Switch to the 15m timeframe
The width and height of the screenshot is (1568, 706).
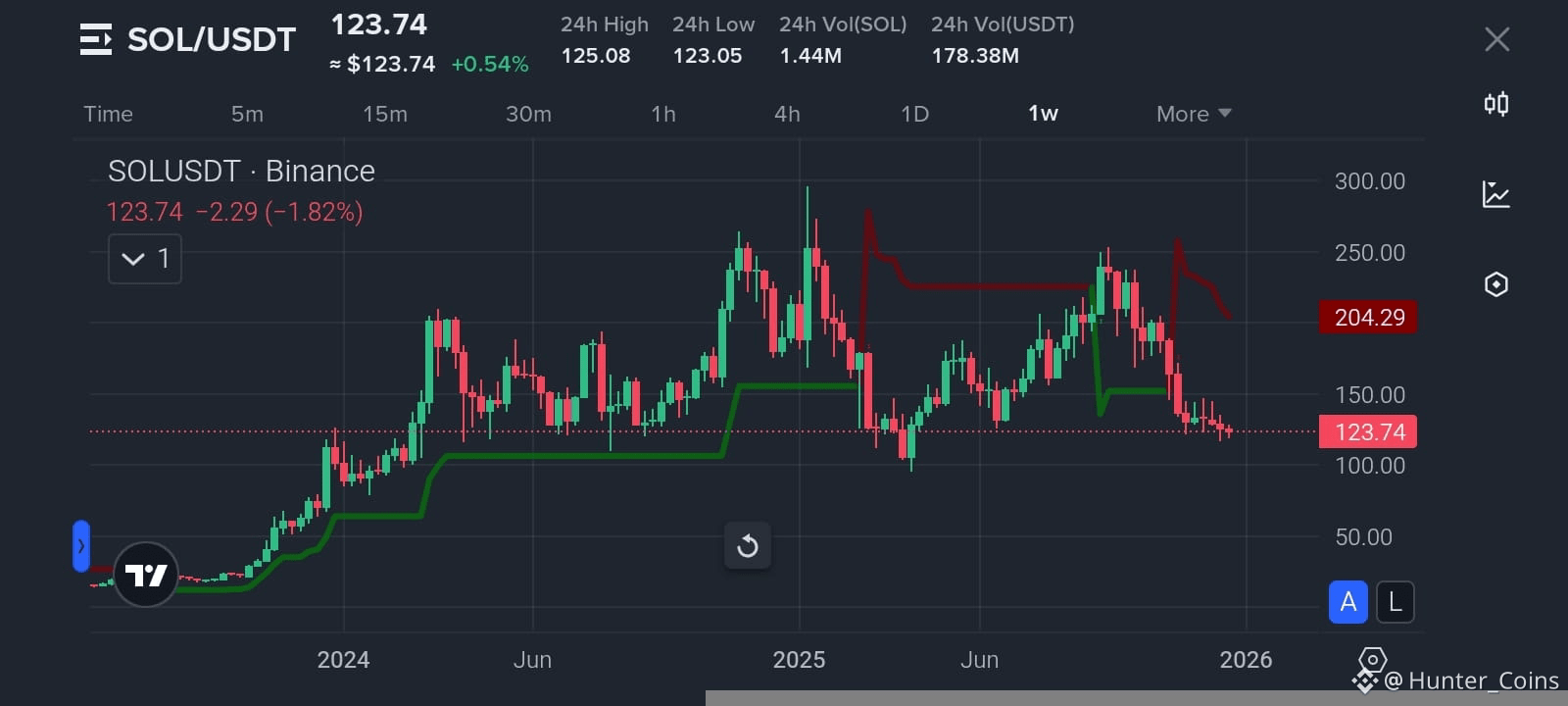385,114
